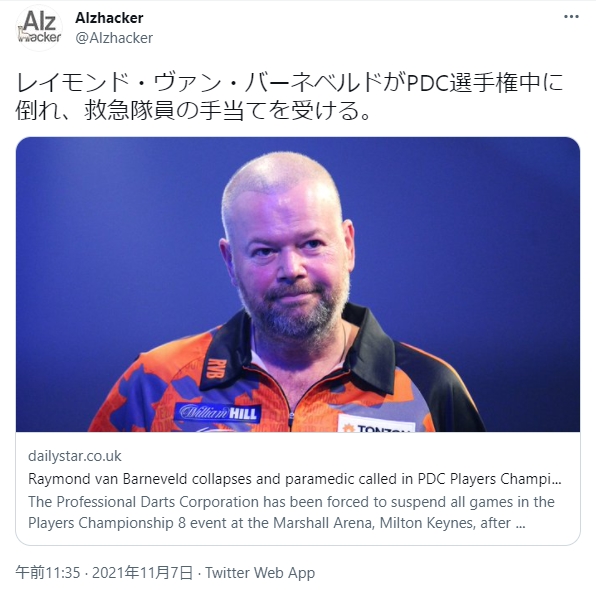Click the first line of Japanese tweet text
This screenshot has height=590, width=596.
[x=289, y=82]
